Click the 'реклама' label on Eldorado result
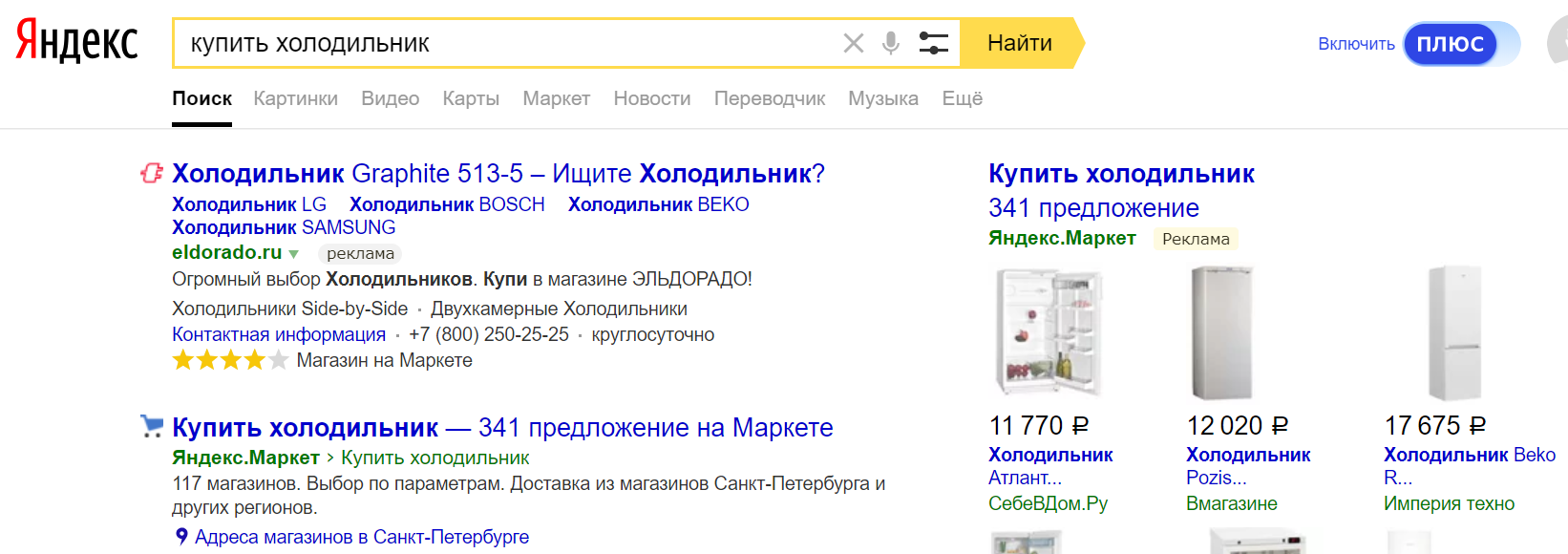 pos(360,253)
